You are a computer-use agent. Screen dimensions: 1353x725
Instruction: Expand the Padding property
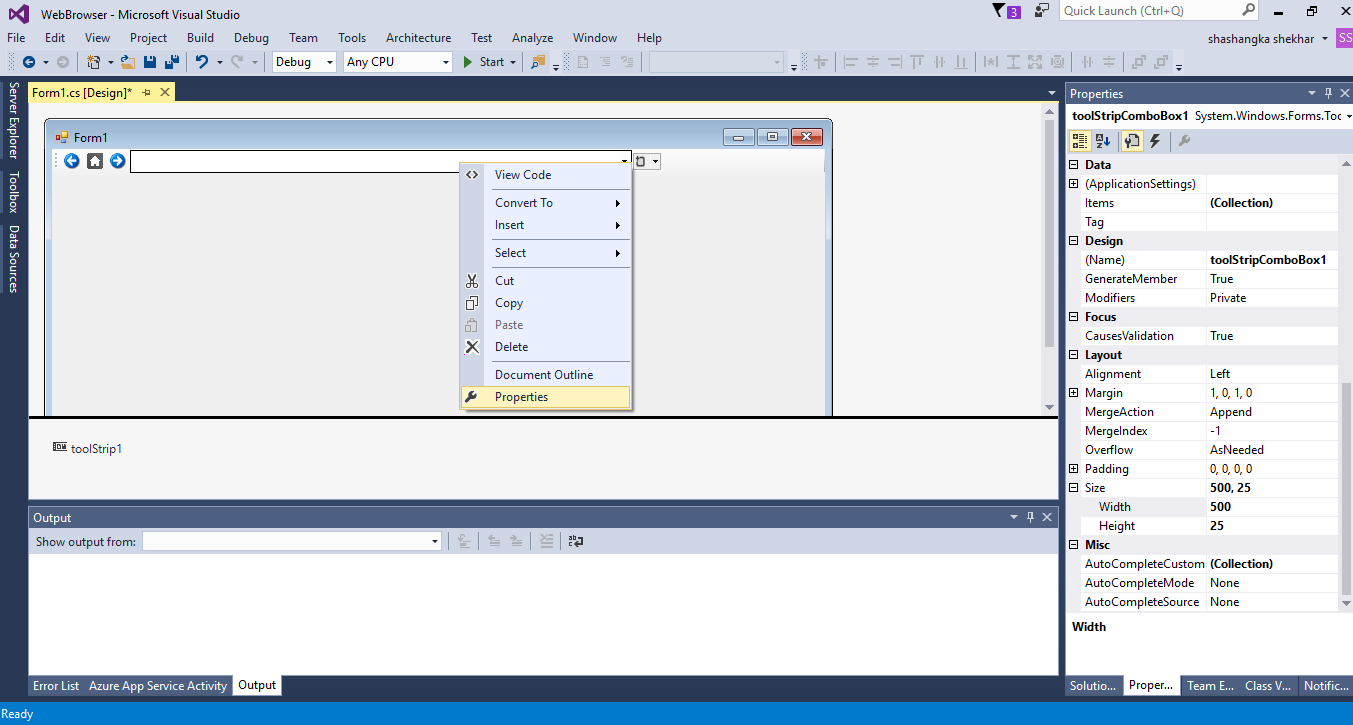click(1074, 469)
